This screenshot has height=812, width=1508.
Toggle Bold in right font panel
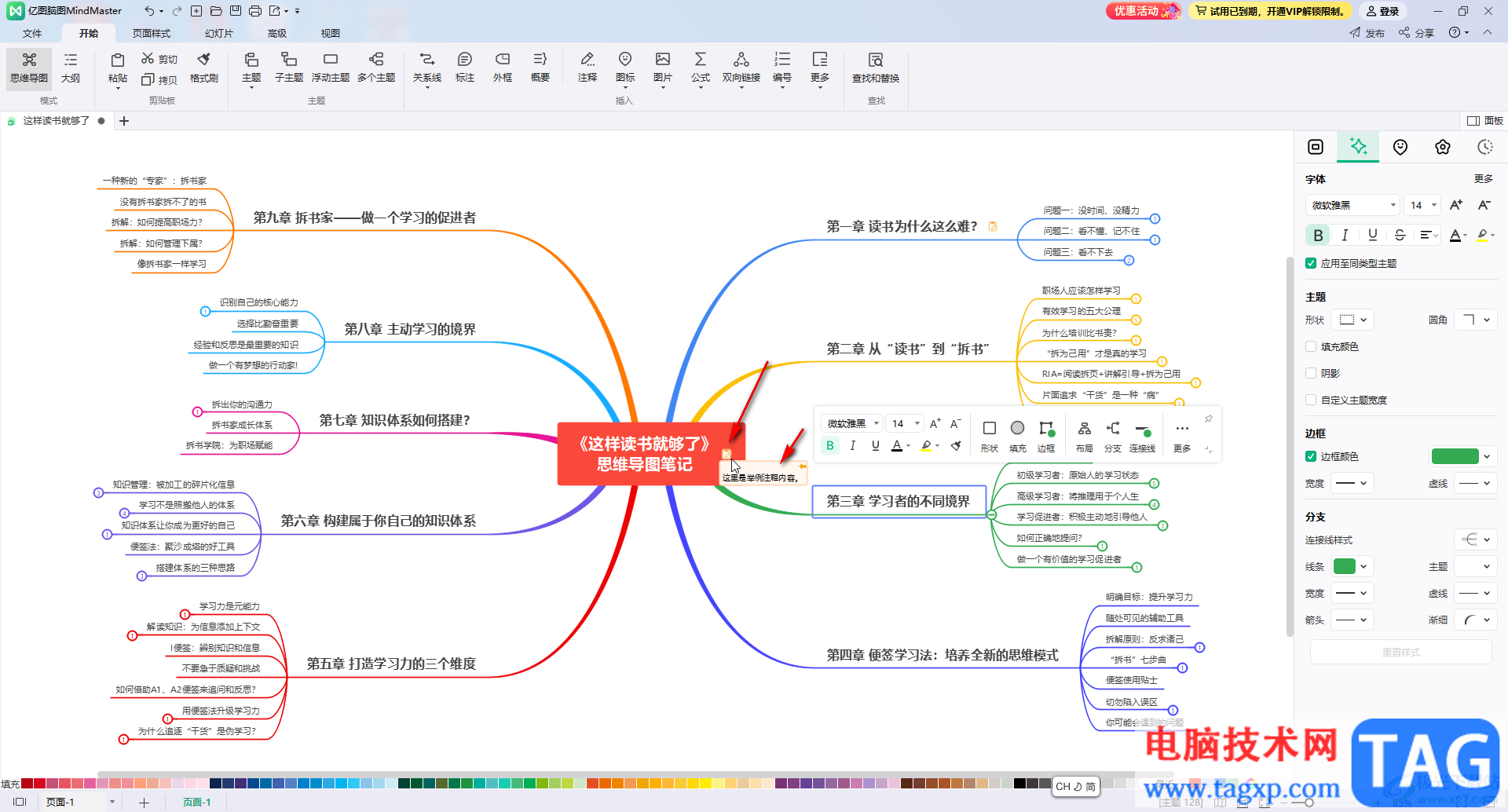(1318, 235)
